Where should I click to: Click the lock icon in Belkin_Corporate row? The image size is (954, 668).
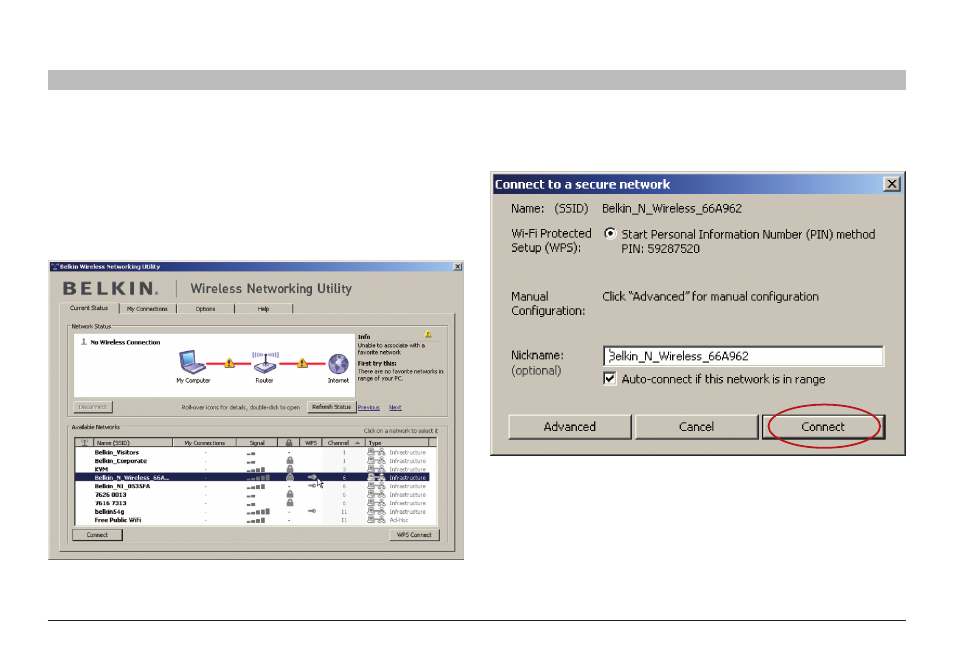pos(290,461)
